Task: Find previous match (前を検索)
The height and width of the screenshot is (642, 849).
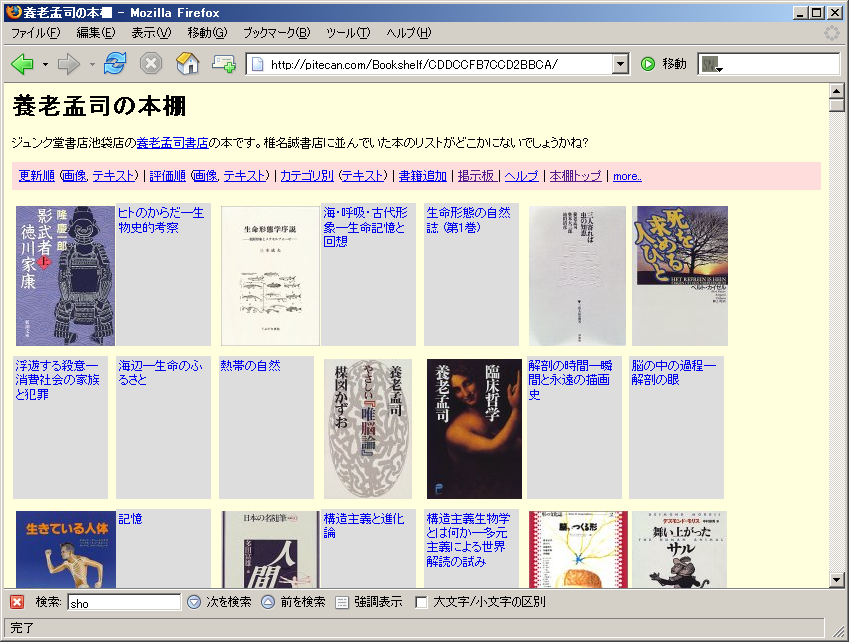Action: coord(293,602)
